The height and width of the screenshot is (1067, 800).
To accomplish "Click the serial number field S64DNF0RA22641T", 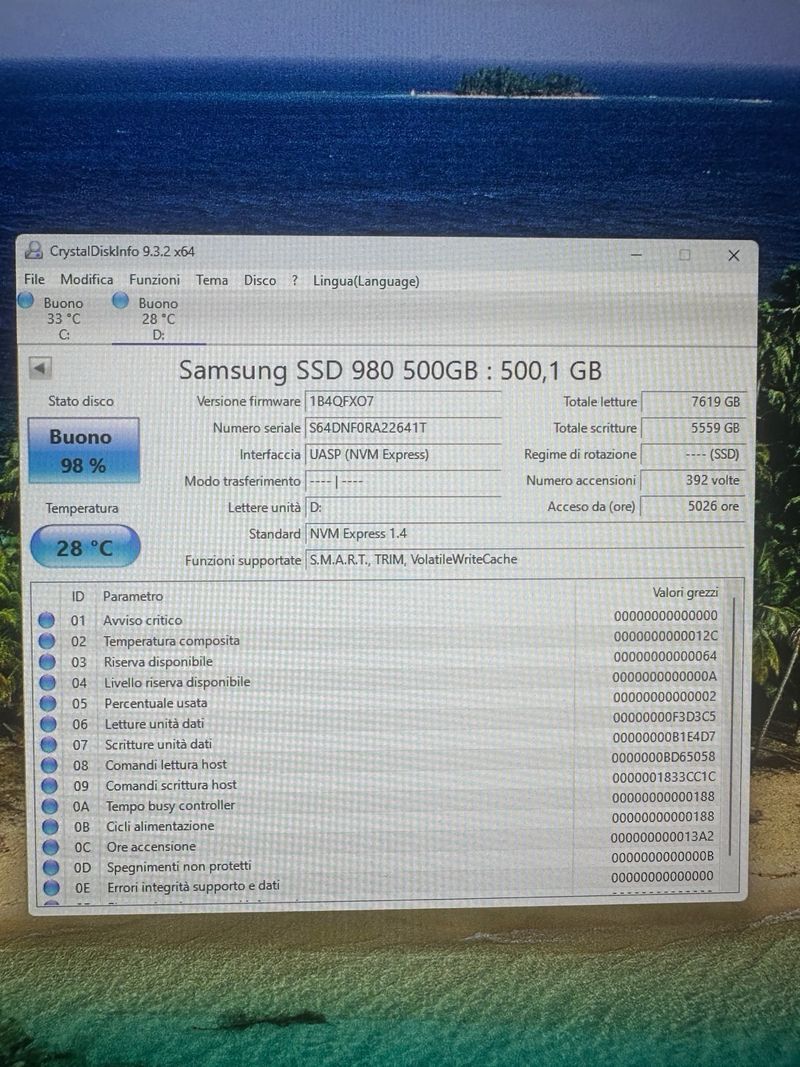I will coord(403,428).
